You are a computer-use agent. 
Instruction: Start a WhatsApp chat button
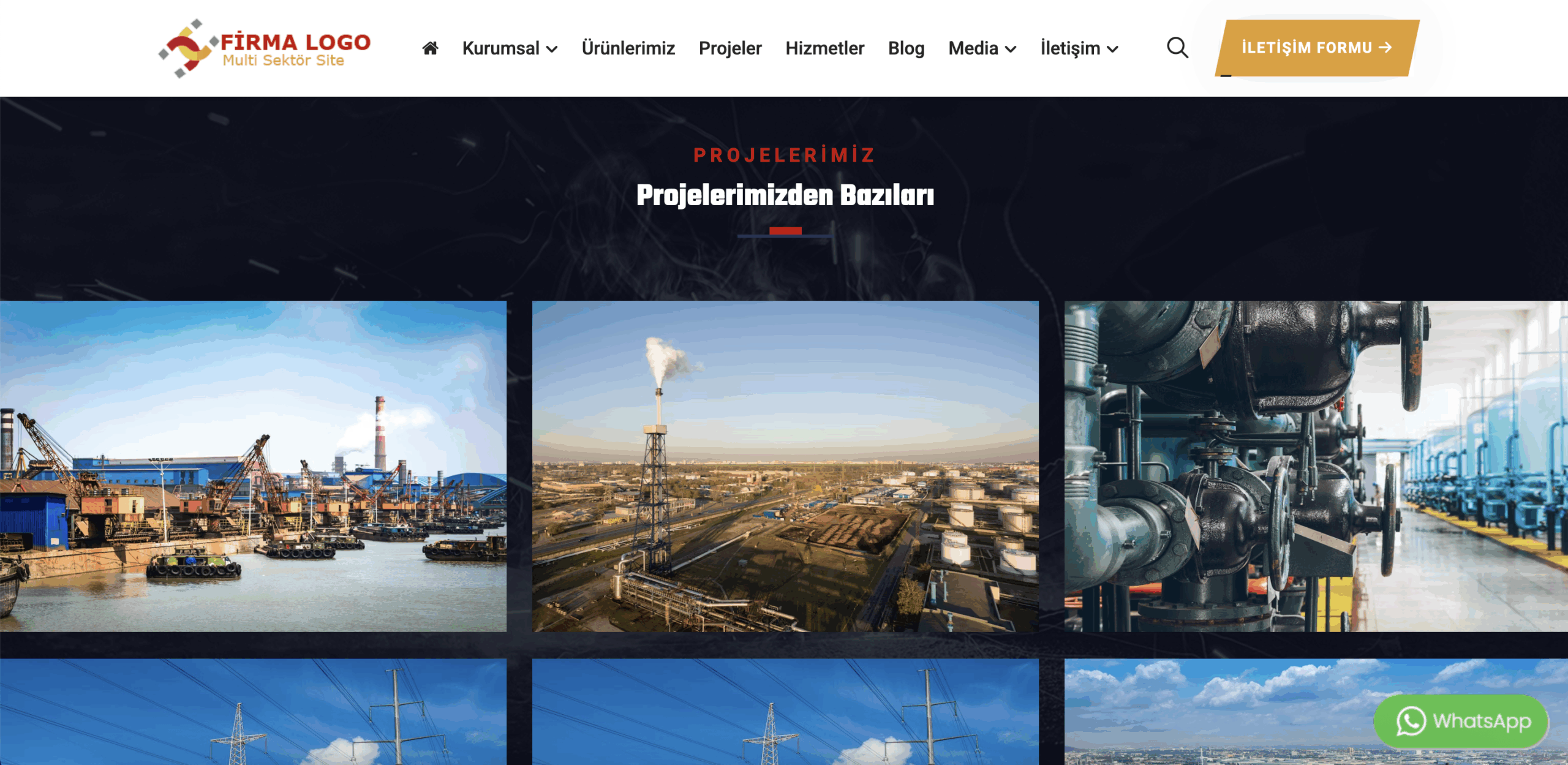click(x=1461, y=721)
